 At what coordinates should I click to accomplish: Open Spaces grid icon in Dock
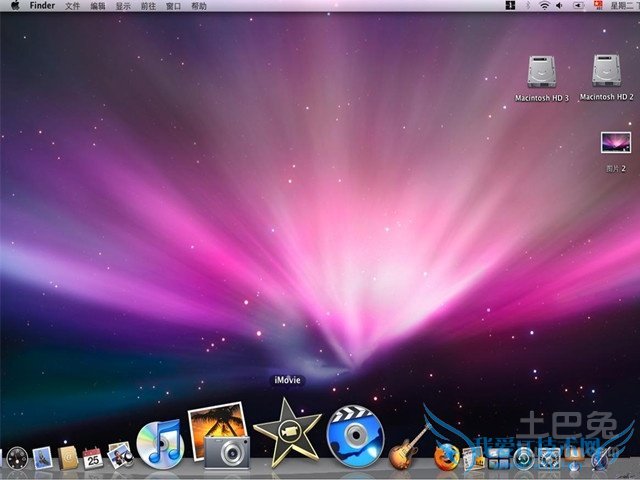click(x=498, y=459)
